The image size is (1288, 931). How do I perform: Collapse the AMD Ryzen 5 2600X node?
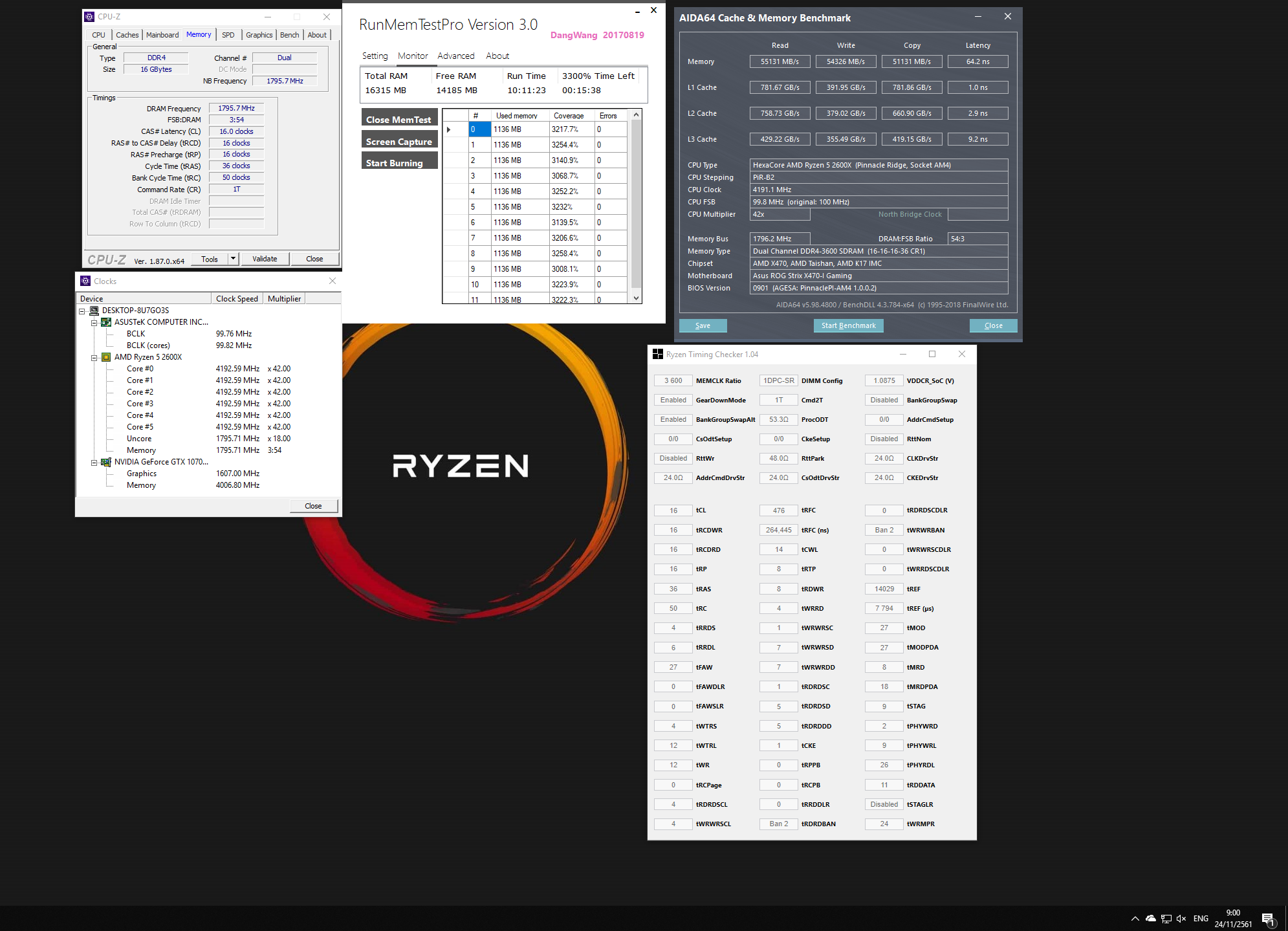click(x=94, y=357)
